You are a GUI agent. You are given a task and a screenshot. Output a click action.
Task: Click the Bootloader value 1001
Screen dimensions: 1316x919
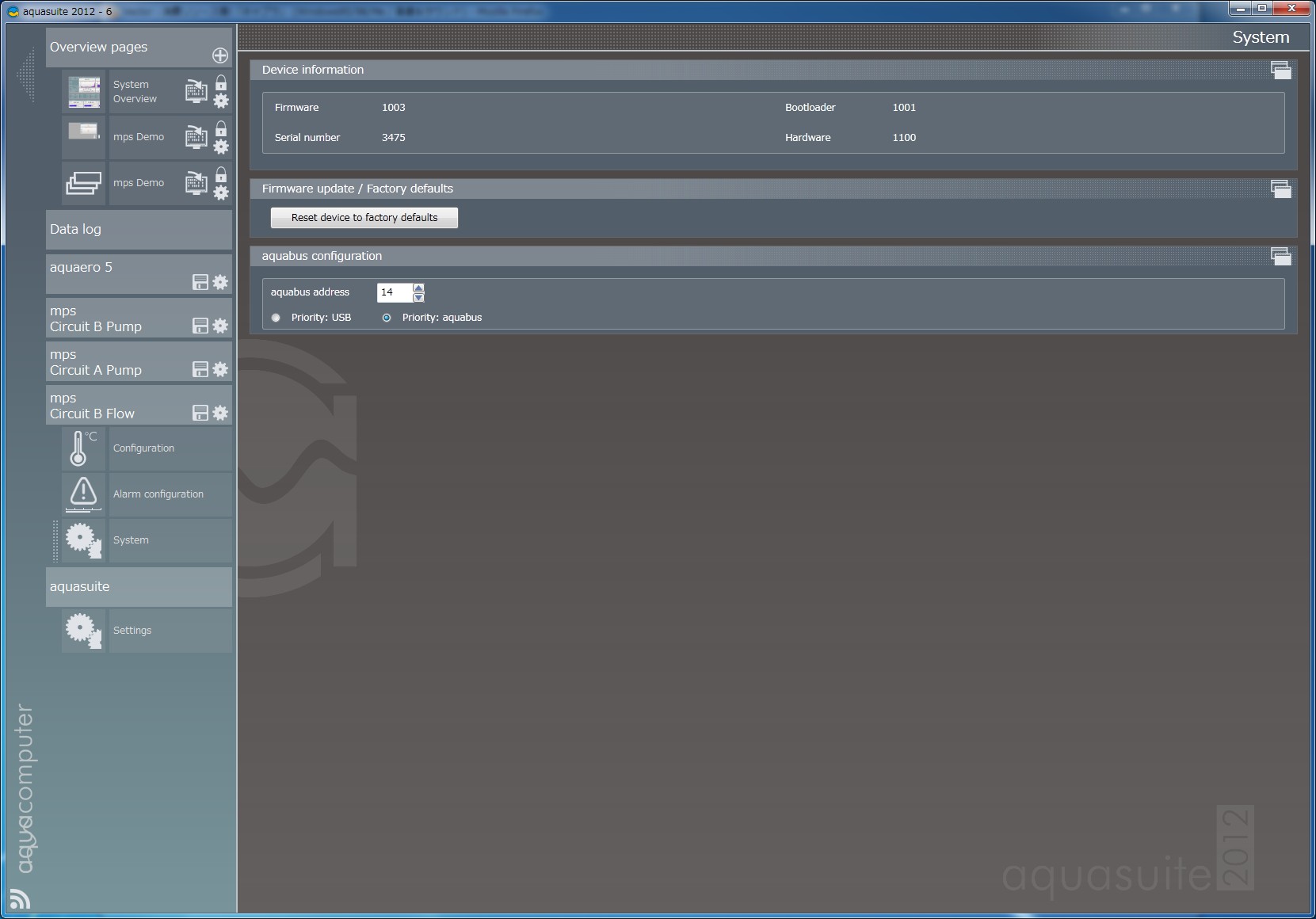coord(904,108)
